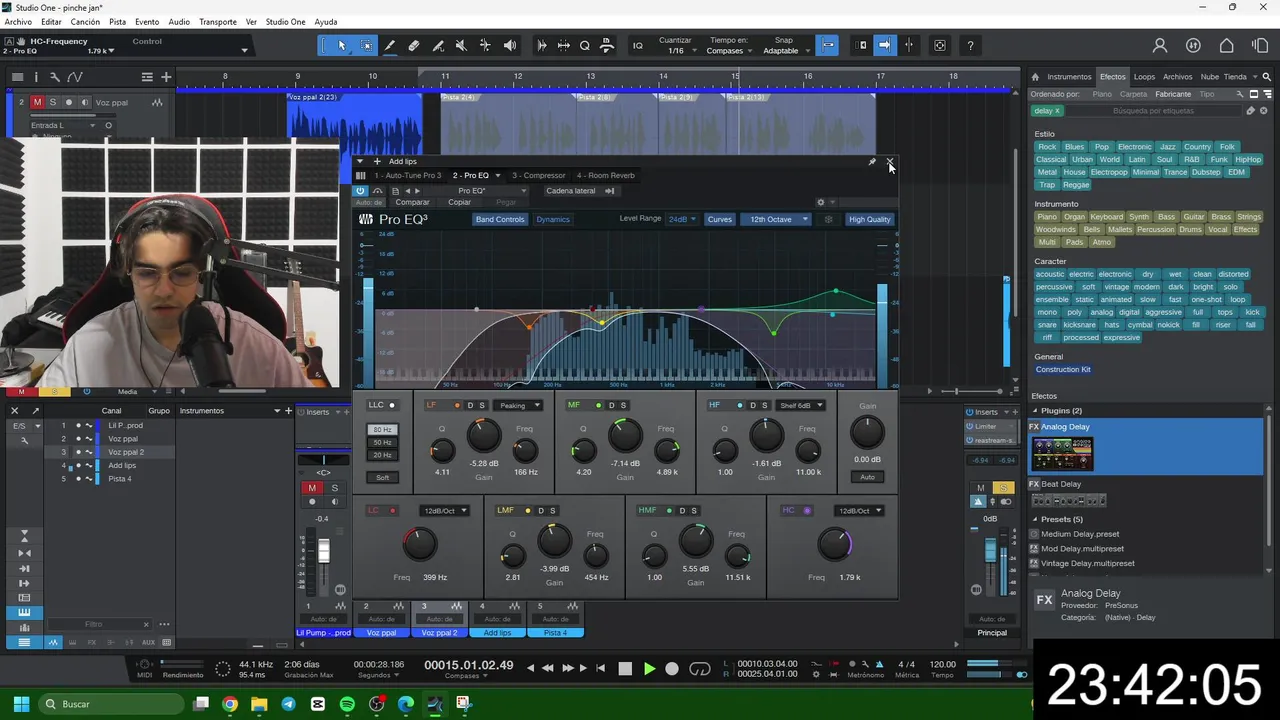Open the 12th Octave dropdown
The width and height of the screenshot is (1280, 720).
point(775,219)
